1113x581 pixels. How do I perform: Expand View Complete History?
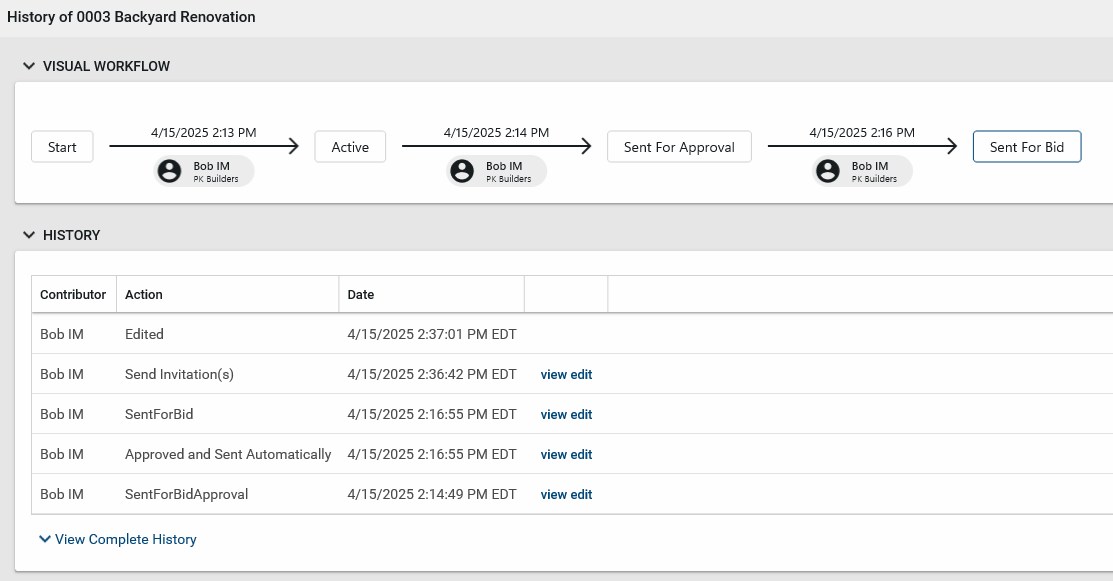[x=118, y=539]
